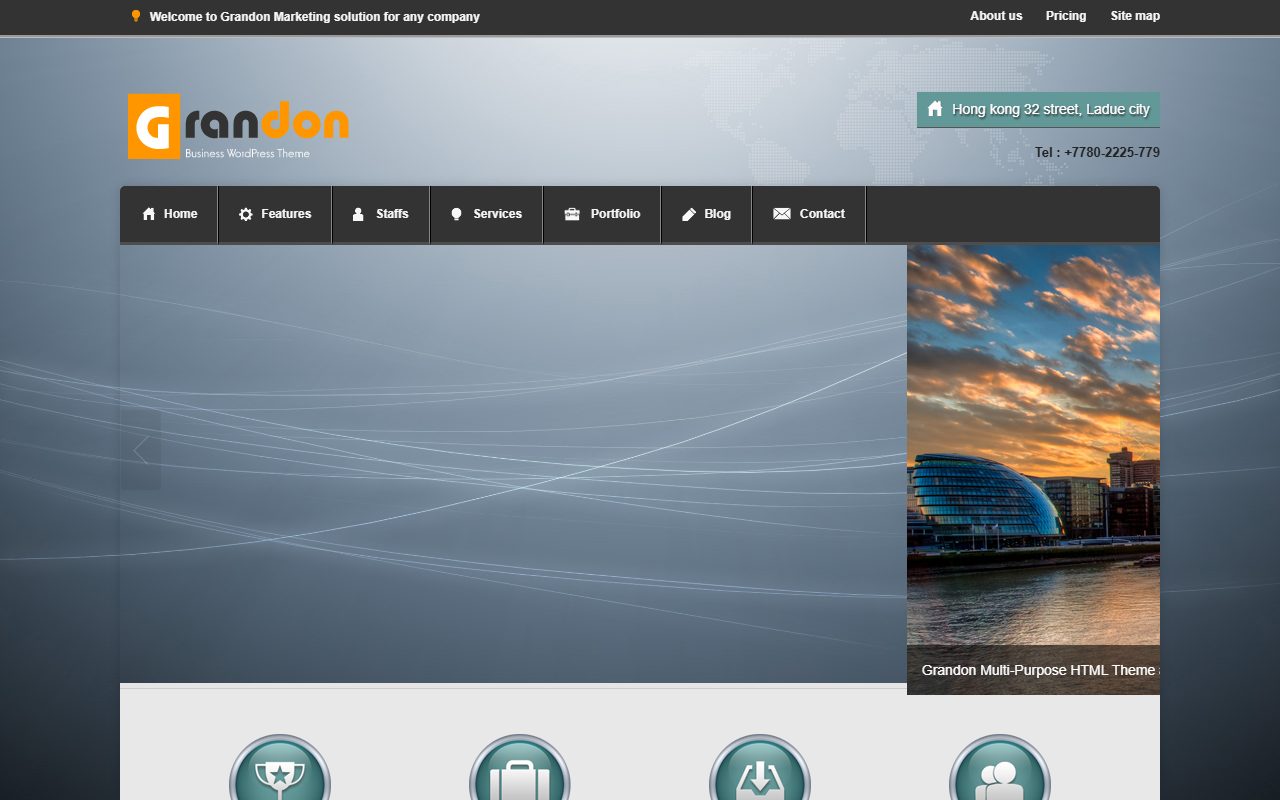Click the pencil icon beside Blog

pos(689,214)
